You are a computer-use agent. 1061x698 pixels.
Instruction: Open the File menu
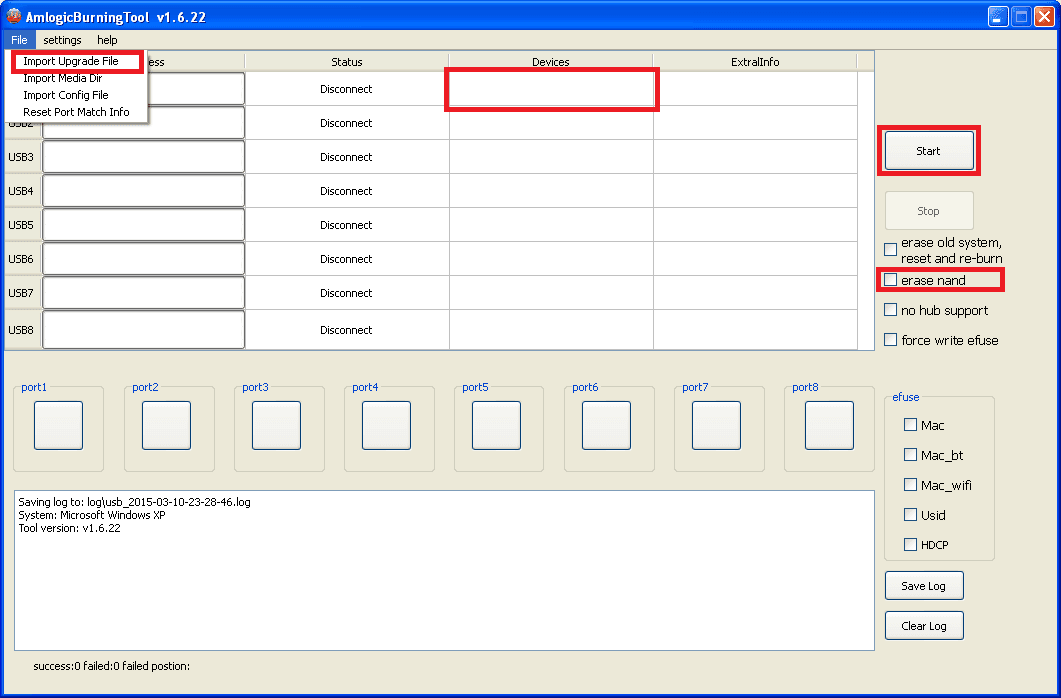coord(19,40)
